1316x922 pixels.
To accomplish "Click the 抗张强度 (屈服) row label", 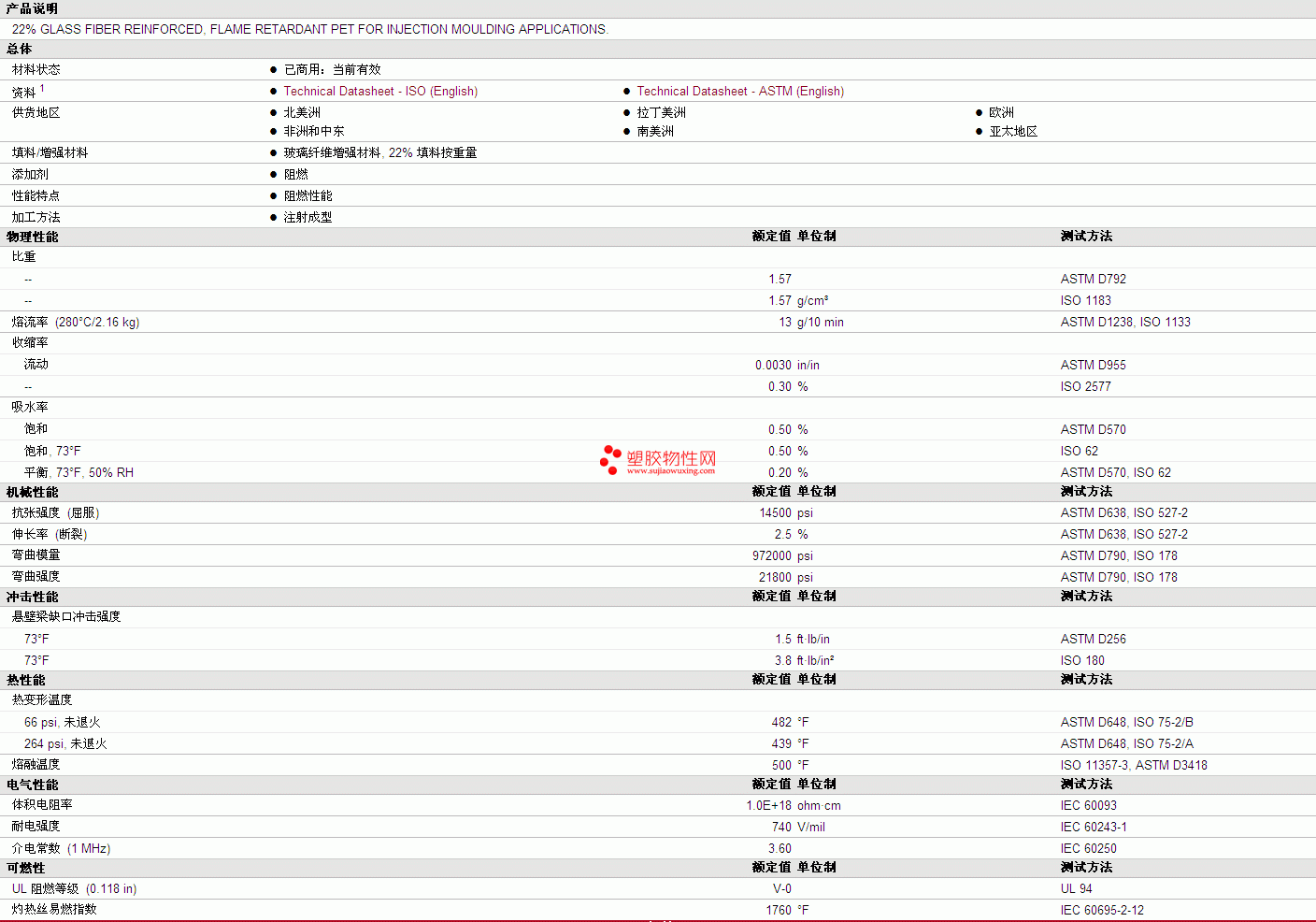I will pyautogui.click(x=55, y=512).
